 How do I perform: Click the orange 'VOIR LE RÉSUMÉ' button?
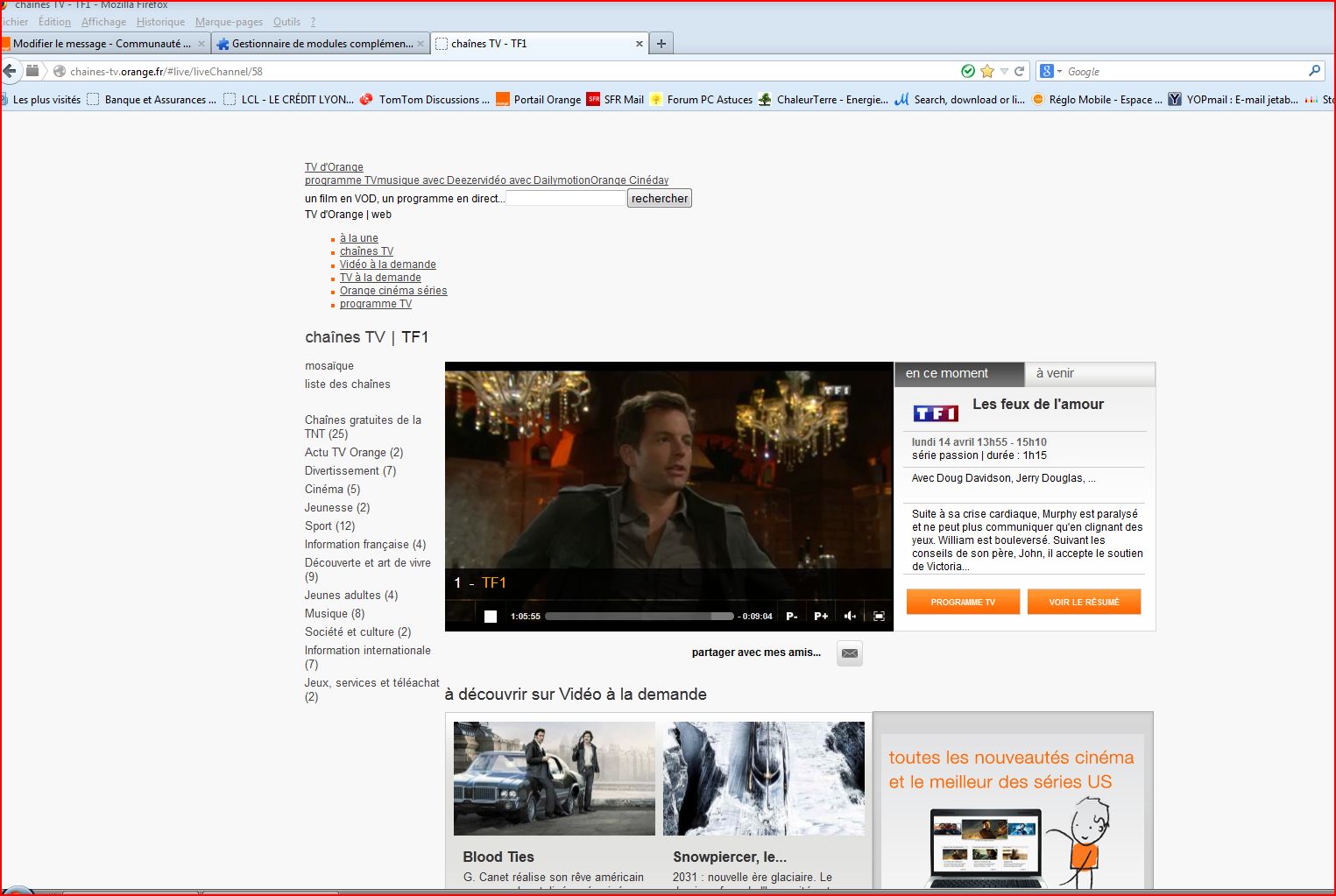(x=1084, y=603)
